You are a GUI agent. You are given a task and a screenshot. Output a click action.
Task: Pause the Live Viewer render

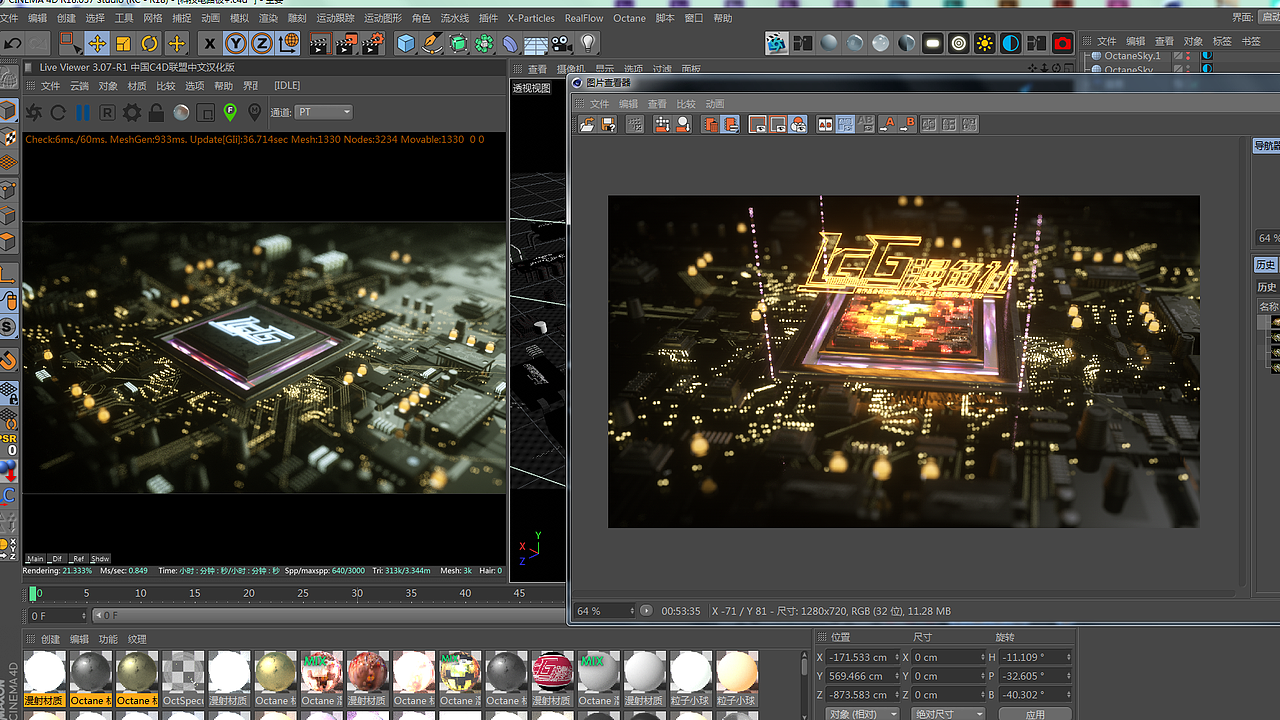coord(82,113)
